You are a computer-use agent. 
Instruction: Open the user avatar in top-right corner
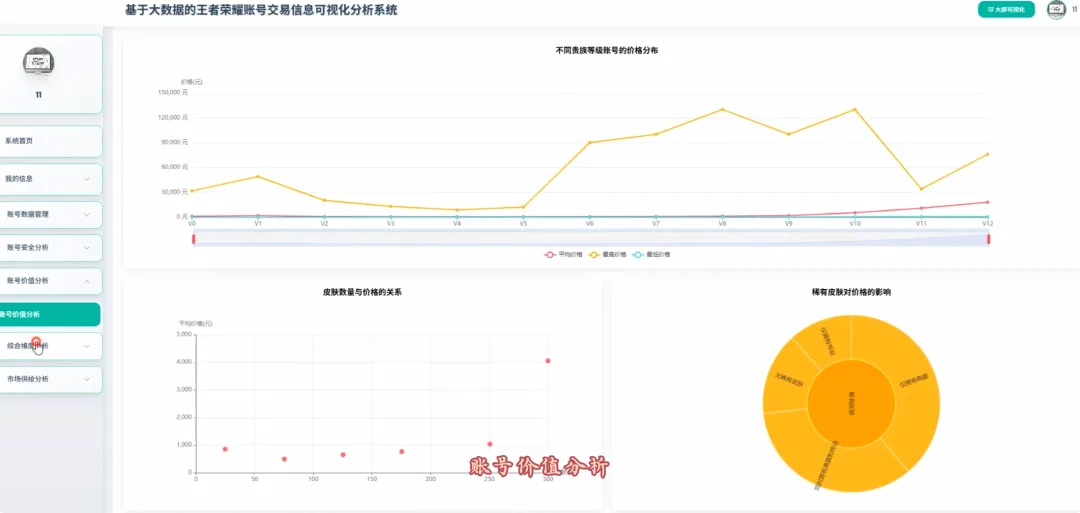pyautogui.click(x=1056, y=10)
